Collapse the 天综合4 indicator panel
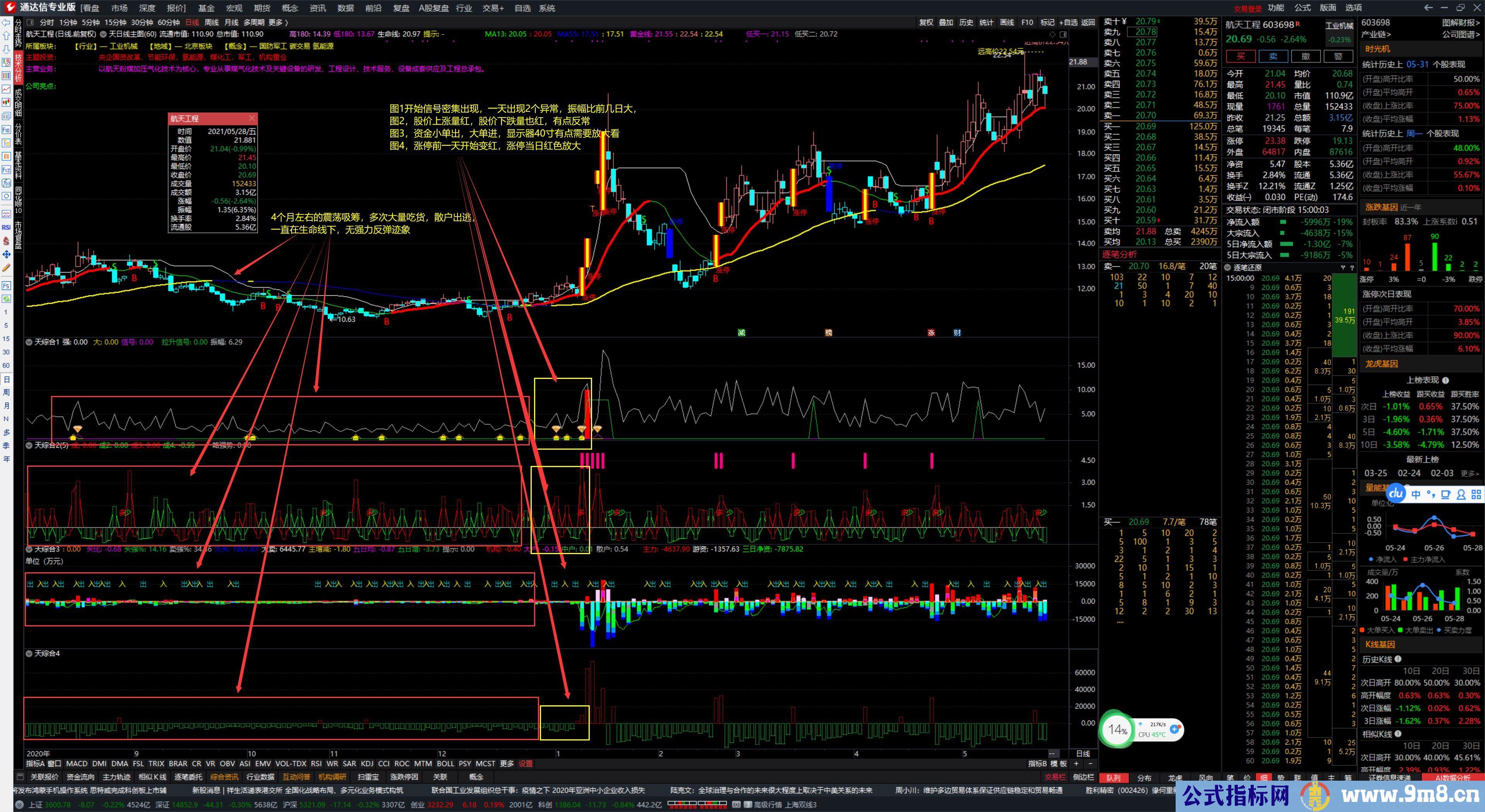 click(29, 653)
